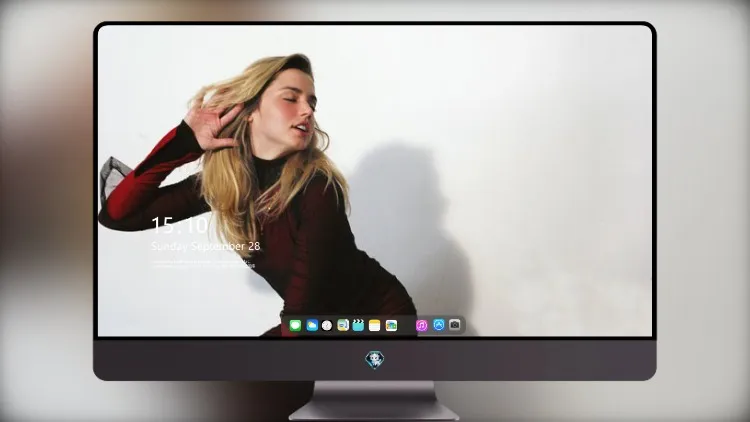Click the monitor chin logo badge
The width and height of the screenshot is (750, 422).
375,360
